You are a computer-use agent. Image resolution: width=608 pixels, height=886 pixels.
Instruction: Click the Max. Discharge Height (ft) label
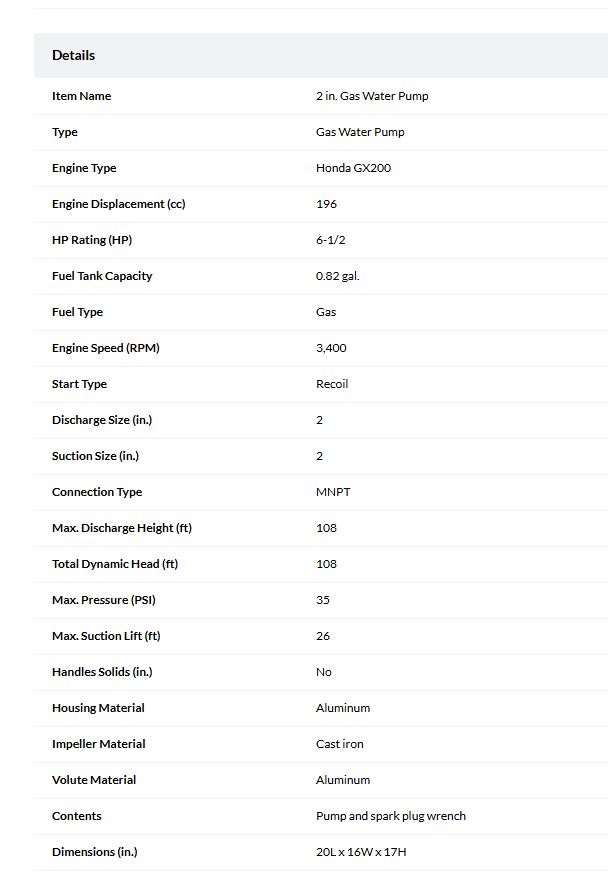(122, 528)
